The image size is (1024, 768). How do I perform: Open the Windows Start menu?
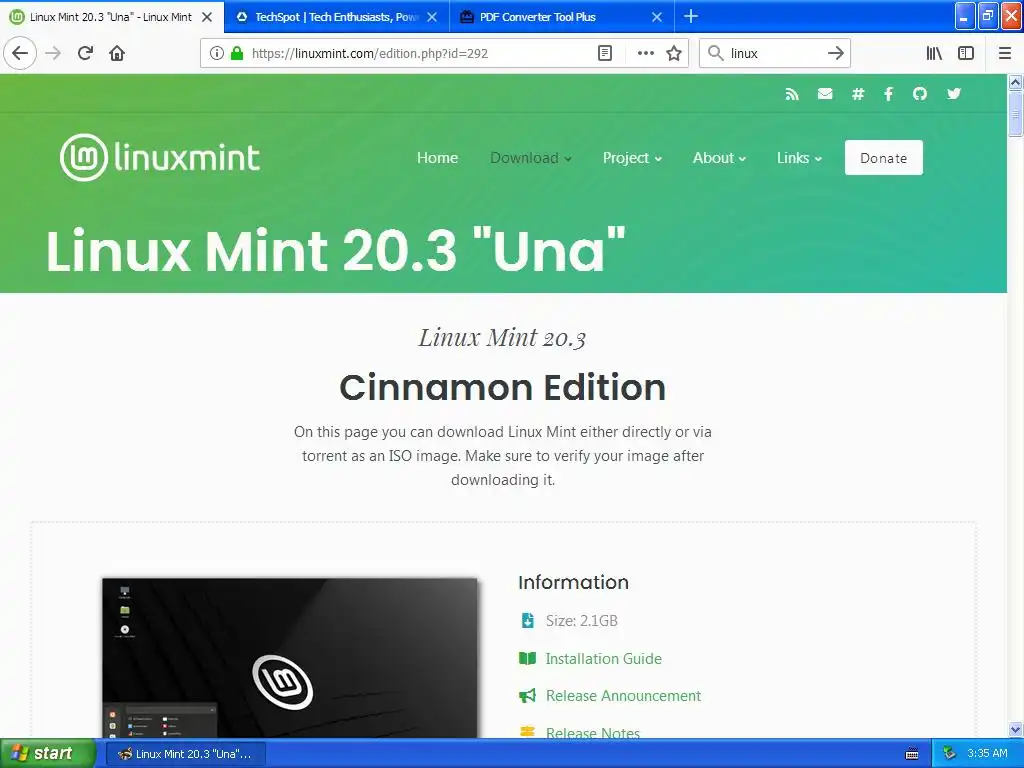(48, 753)
